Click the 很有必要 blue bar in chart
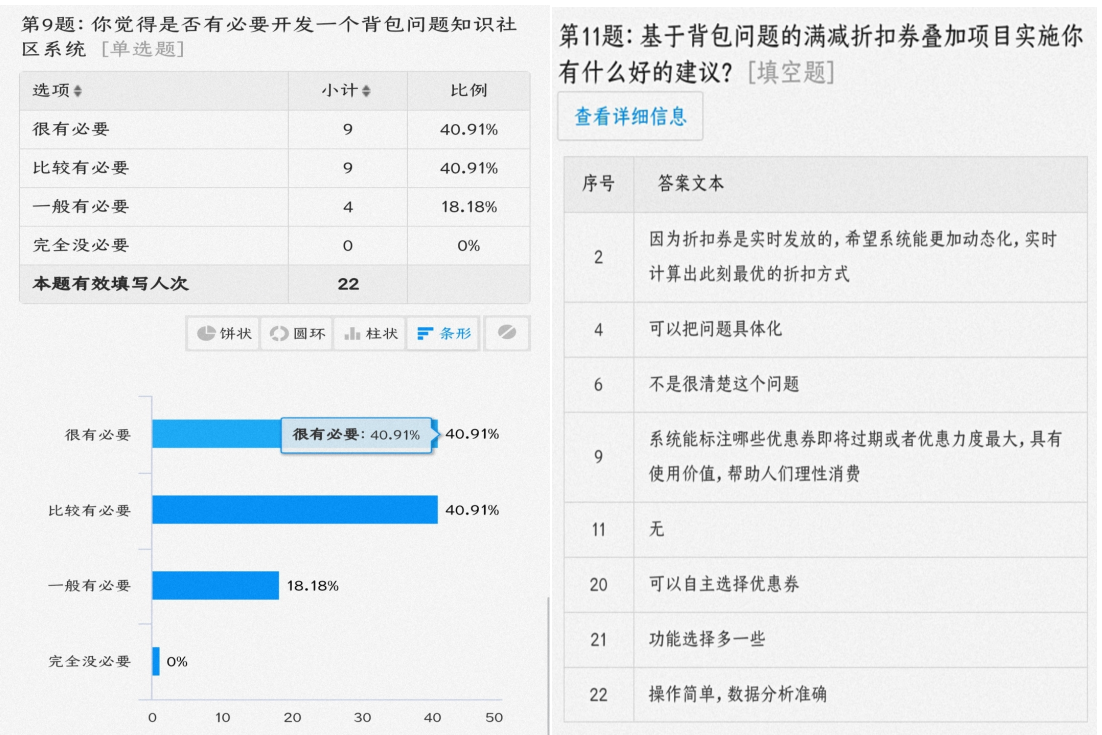 (215, 434)
